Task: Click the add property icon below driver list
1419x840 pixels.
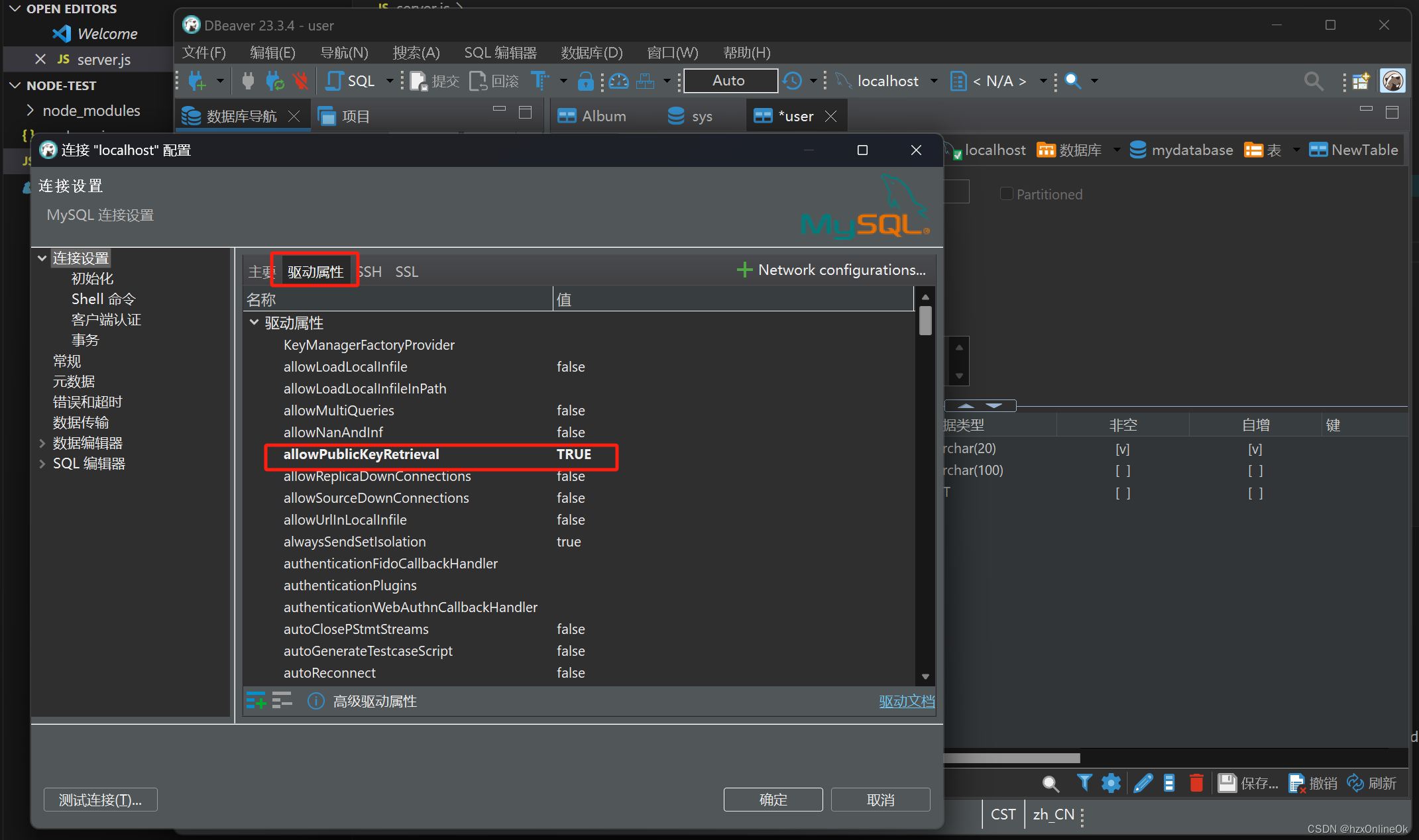Action: click(x=256, y=700)
